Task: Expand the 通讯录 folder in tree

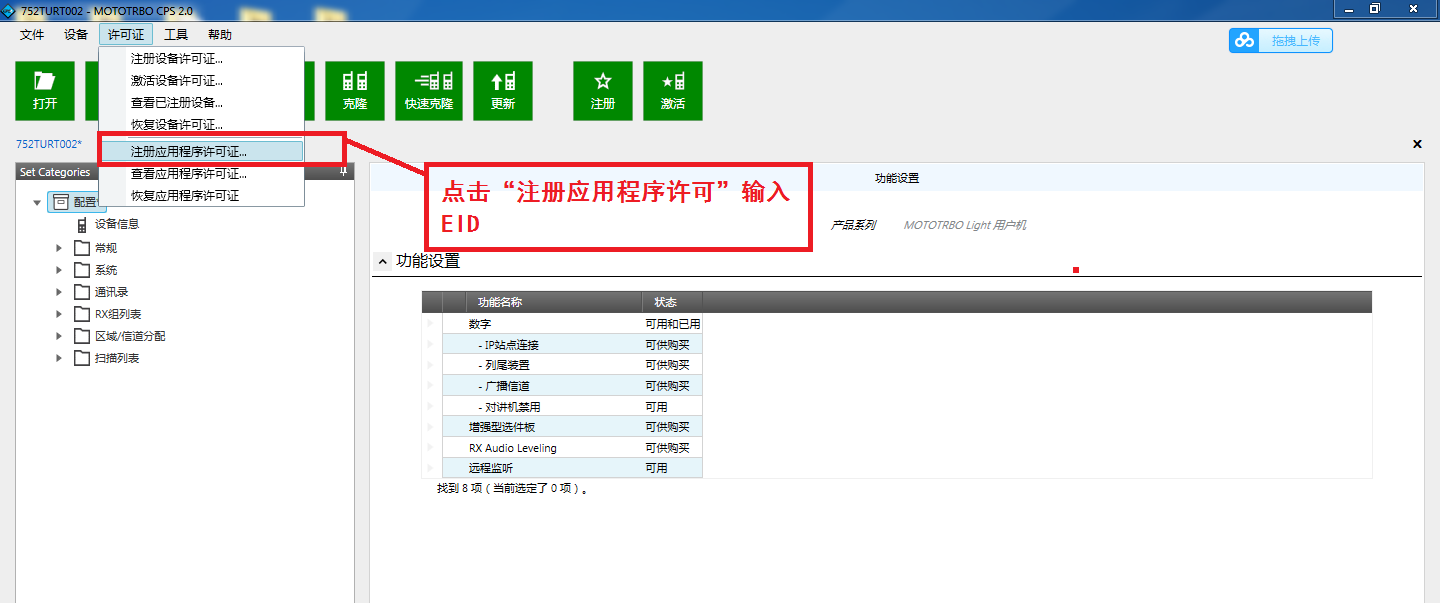Action: (x=59, y=292)
